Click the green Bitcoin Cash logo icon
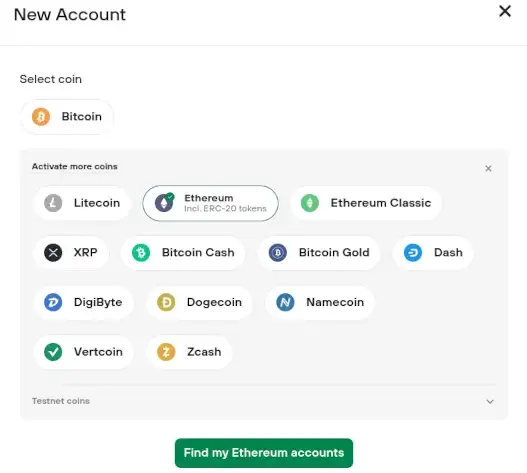This screenshot has width=527, height=473. [x=141, y=252]
